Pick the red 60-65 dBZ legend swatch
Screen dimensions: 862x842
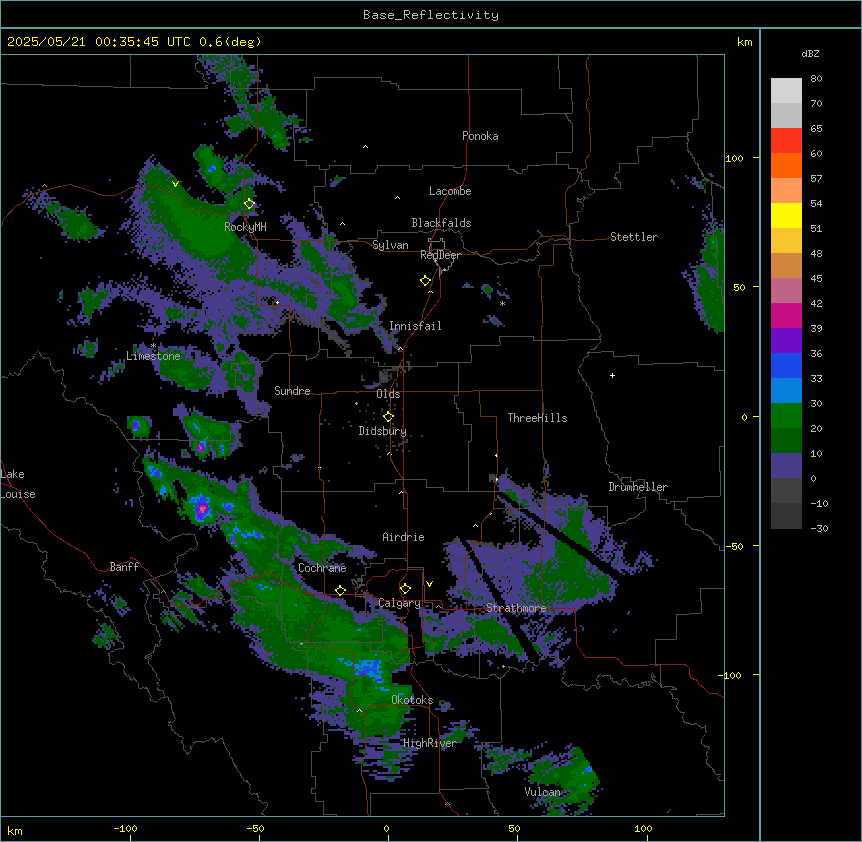pyautogui.click(x=786, y=141)
